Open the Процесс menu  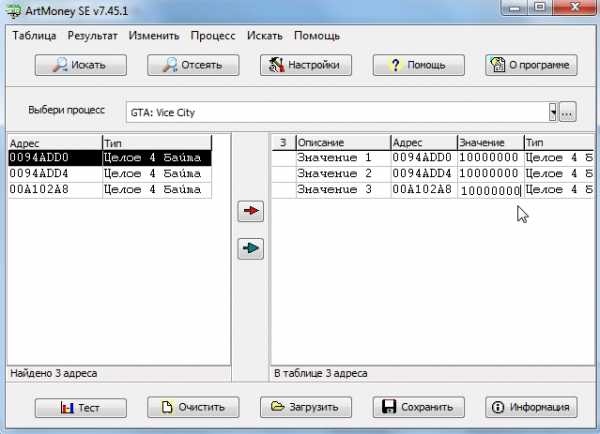tap(213, 36)
